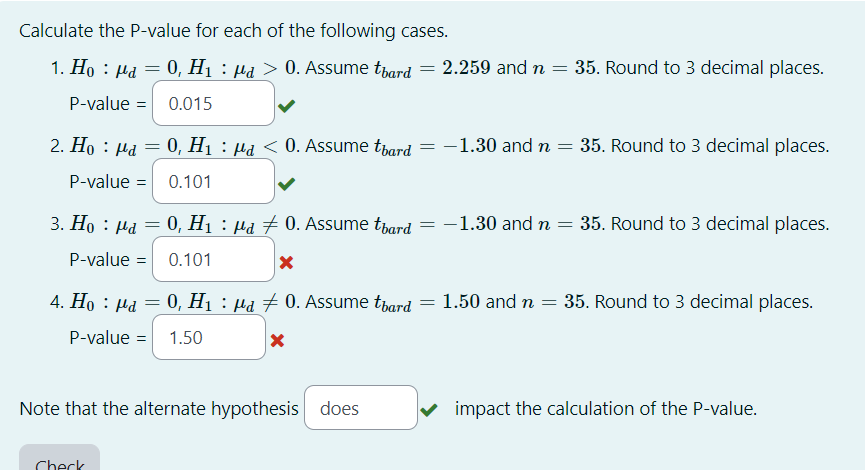Click the "P-value =" label for case 1

pos(108,104)
